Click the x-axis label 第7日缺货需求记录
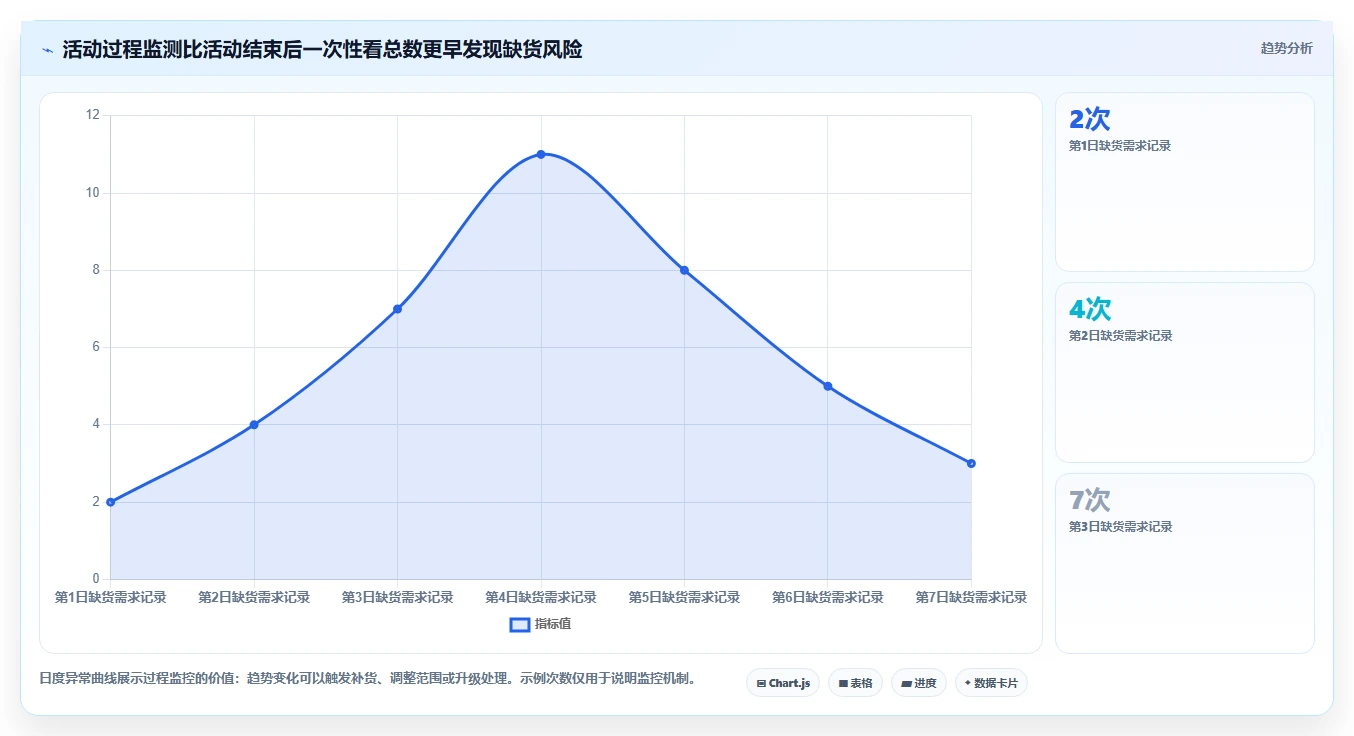The width and height of the screenshot is (1354, 736). pos(971,597)
